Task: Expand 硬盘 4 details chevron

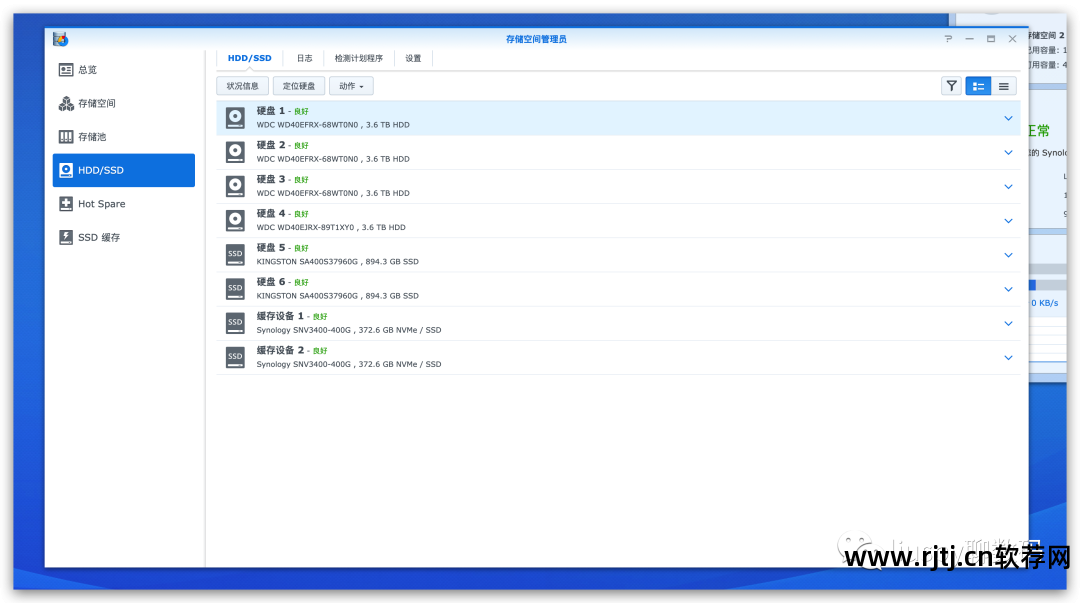Action: point(1008,221)
